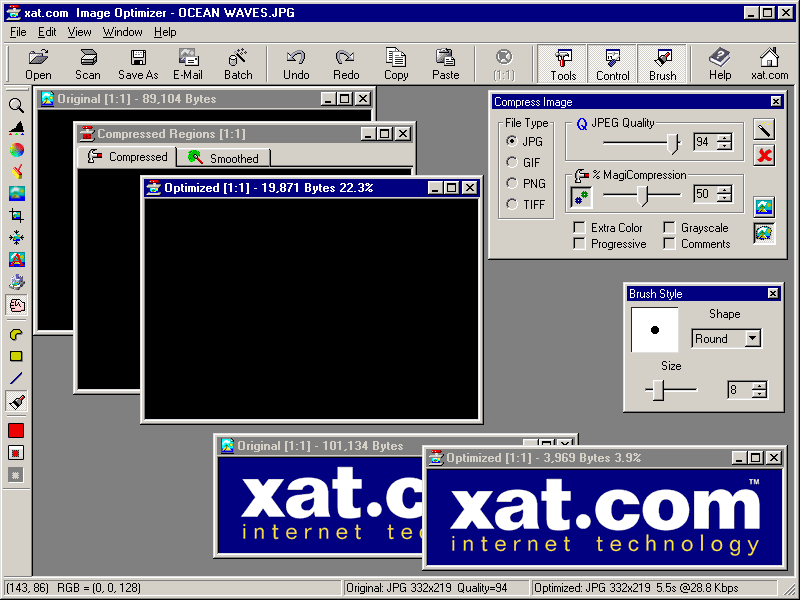Viewport: 800px width, 600px height.
Task: Select the histogram levels tool
Action: tap(16, 128)
